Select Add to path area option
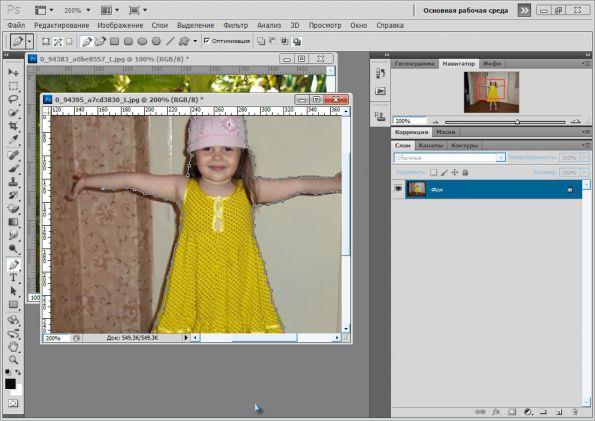Image resolution: width=595 pixels, height=421 pixels. point(261,41)
